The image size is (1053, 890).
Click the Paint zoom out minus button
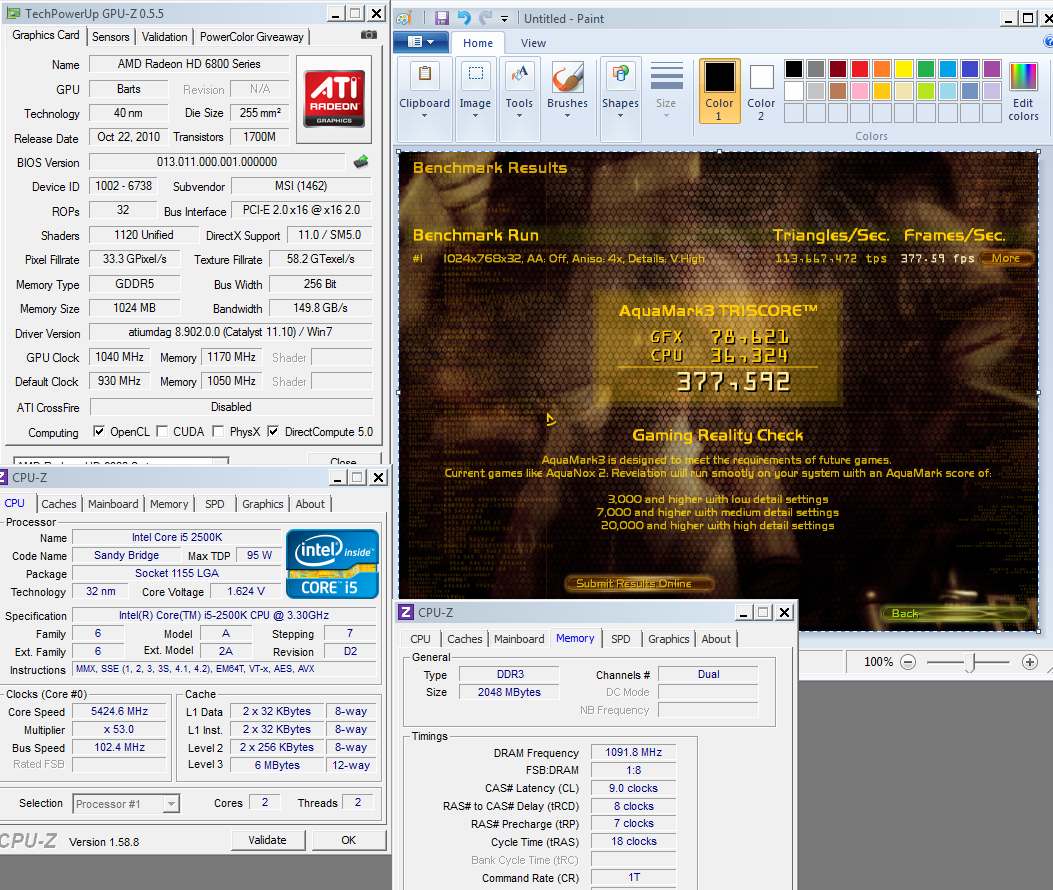click(908, 662)
